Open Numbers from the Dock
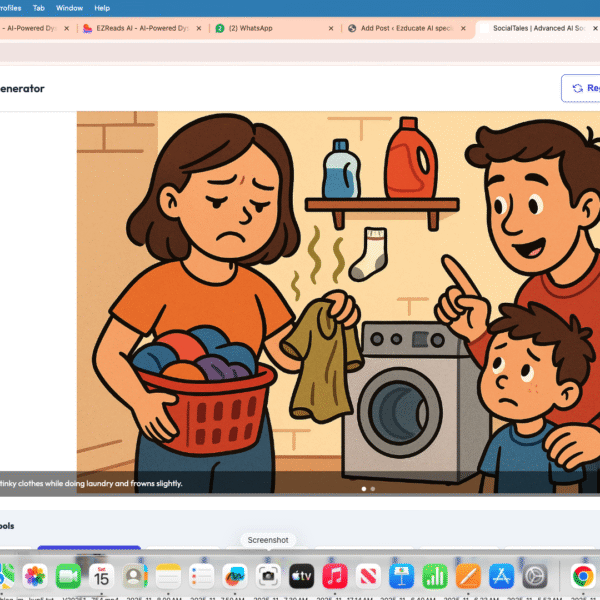The height and width of the screenshot is (600, 600). (x=435, y=576)
